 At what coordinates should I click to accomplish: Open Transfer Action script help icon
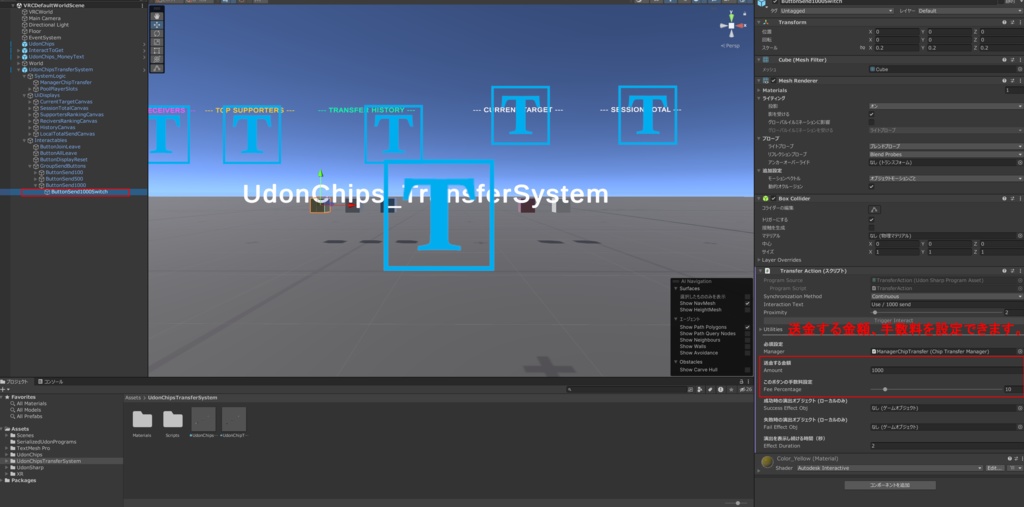click(x=1004, y=270)
